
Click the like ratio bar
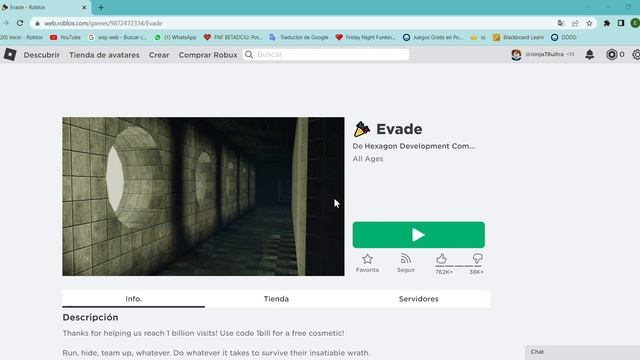pos(459,266)
